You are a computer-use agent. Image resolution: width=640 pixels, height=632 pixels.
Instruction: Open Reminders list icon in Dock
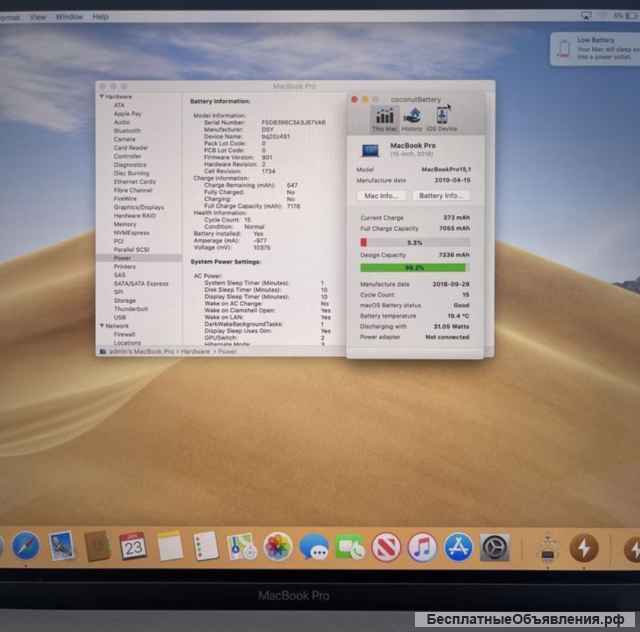(205, 546)
